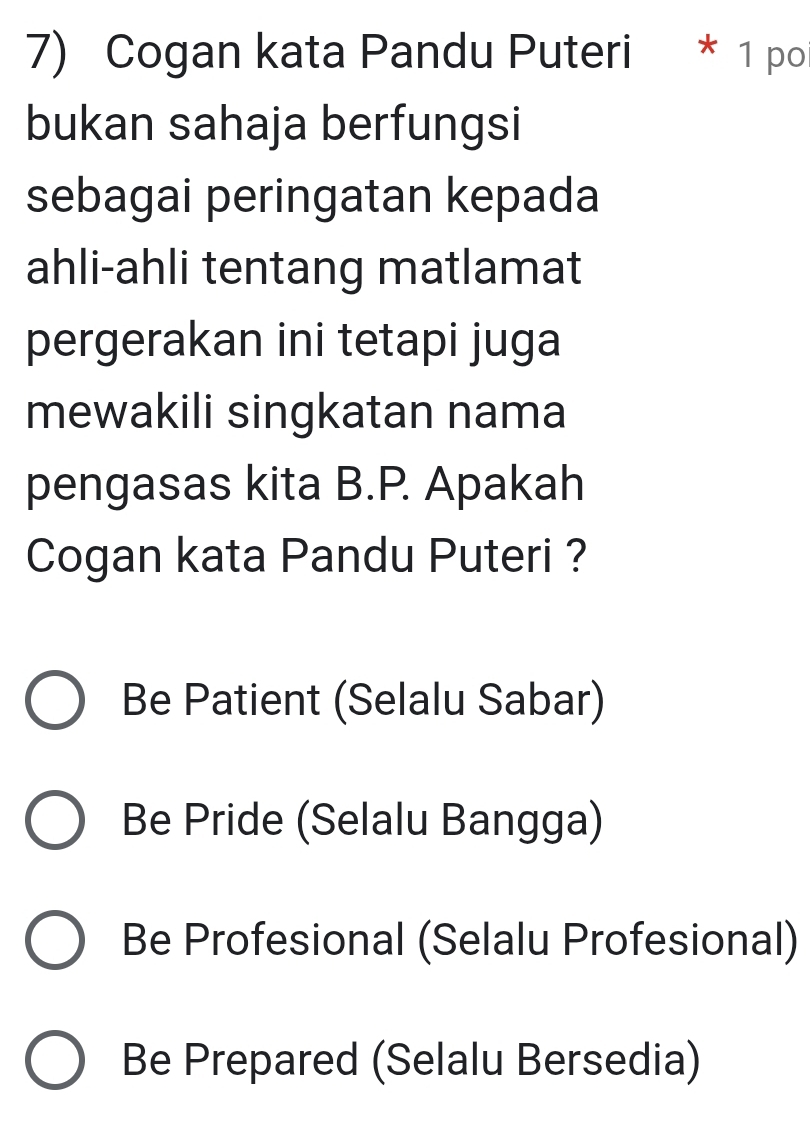The height and width of the screenshot is (1121, 810).
Task: Pick the Be Prepared radio circle
Action: 55,1060
